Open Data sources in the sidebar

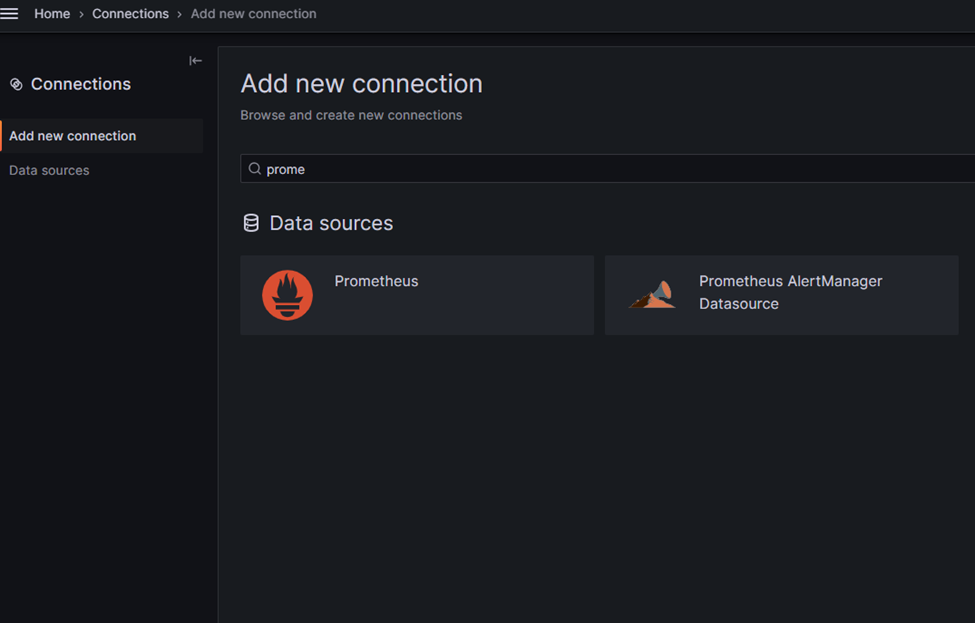[49, 170]
